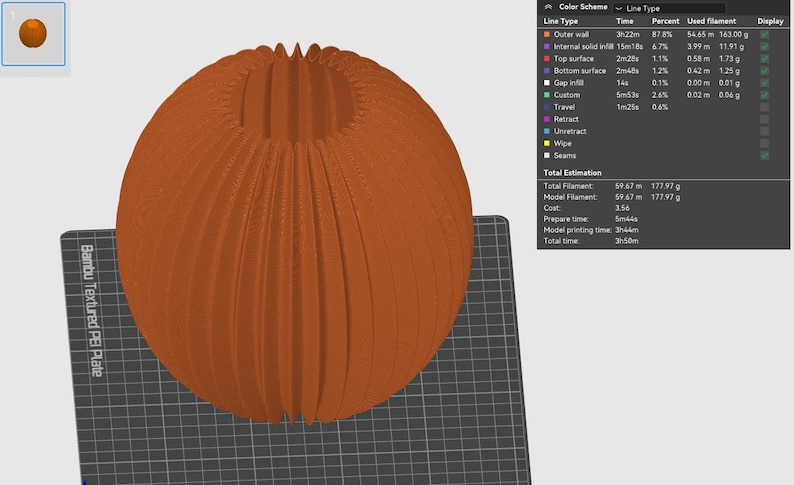Image resolution: width=794 pixels, height=485 pixels.
Task: Click the 163.00 g Outer wall weight
Action: tap(733, 34)
